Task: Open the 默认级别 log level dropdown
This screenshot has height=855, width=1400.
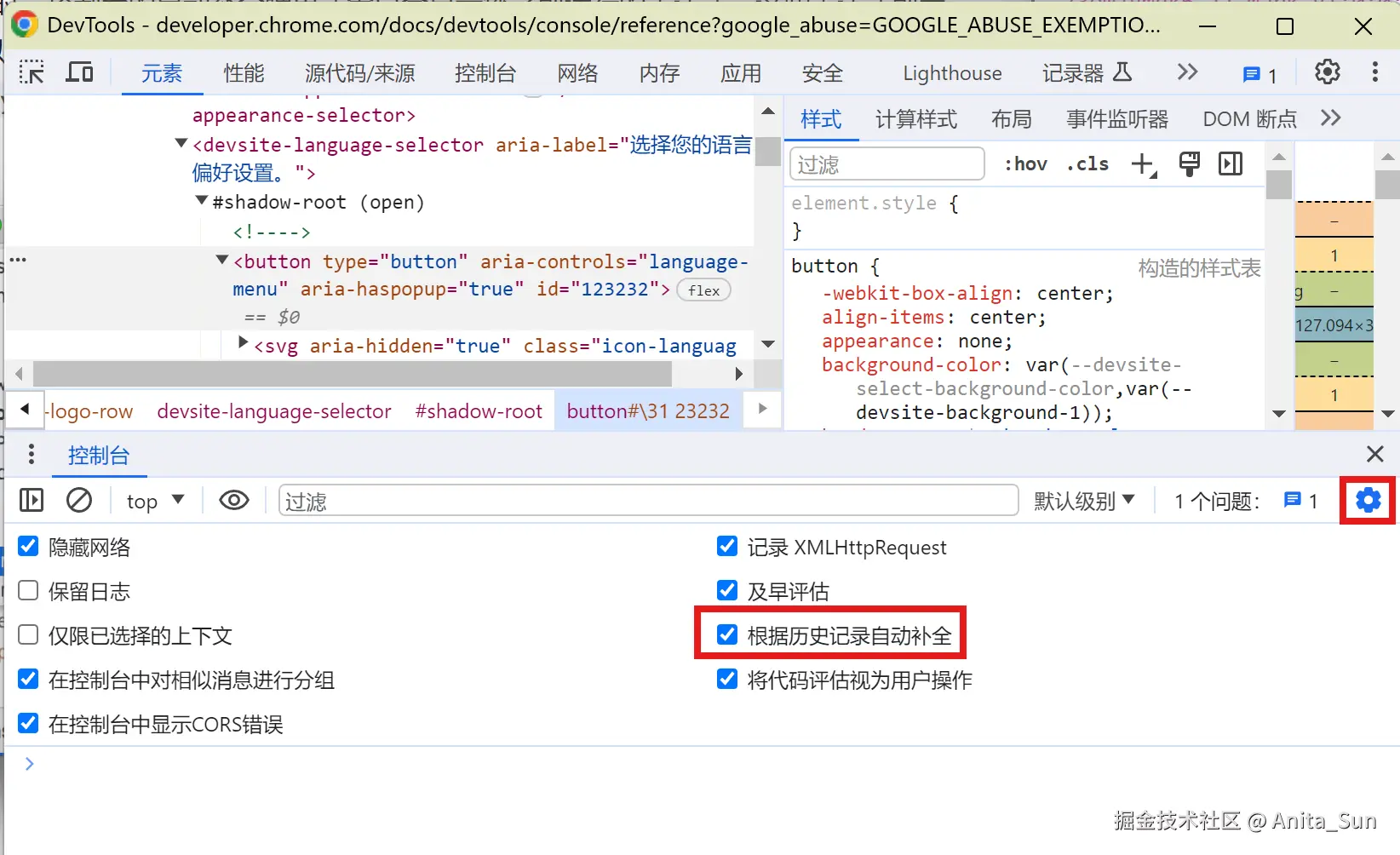Action: point(1084,501)
